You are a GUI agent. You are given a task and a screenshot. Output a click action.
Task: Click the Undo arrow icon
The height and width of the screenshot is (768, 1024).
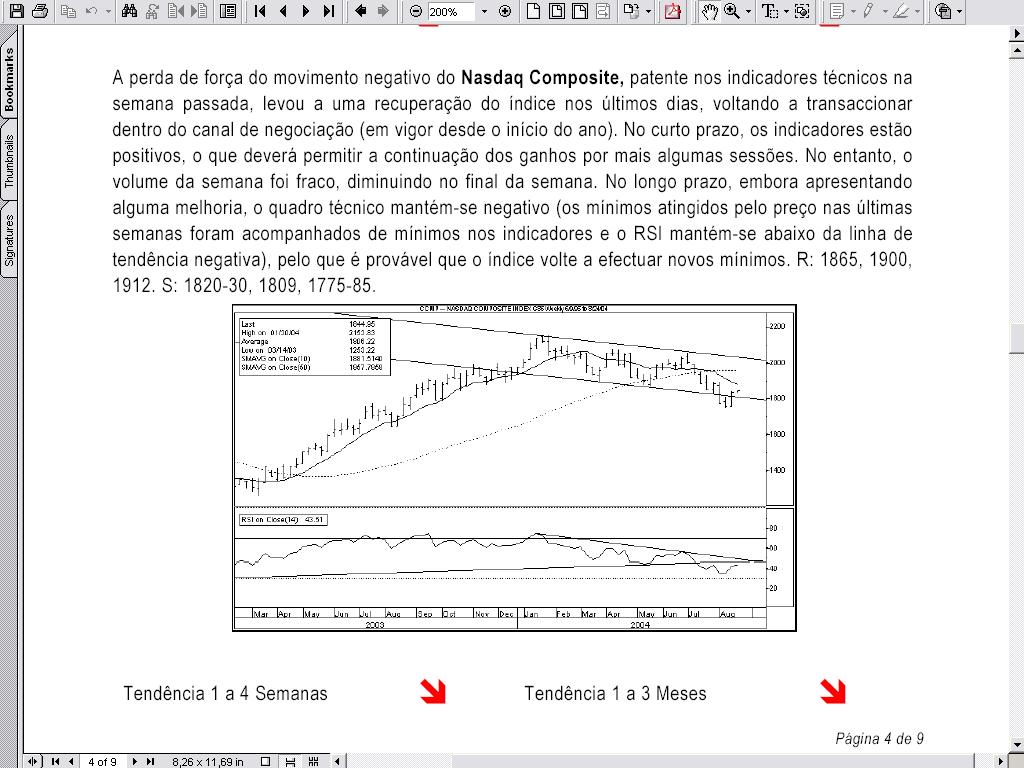tap(92, 10)
